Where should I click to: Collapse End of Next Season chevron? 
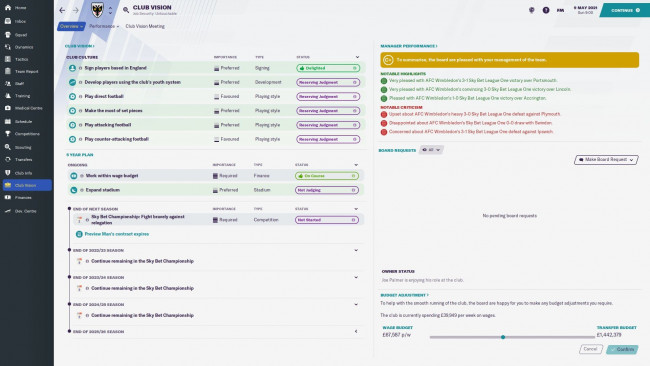pyautogui.click(x=356, y=209)
